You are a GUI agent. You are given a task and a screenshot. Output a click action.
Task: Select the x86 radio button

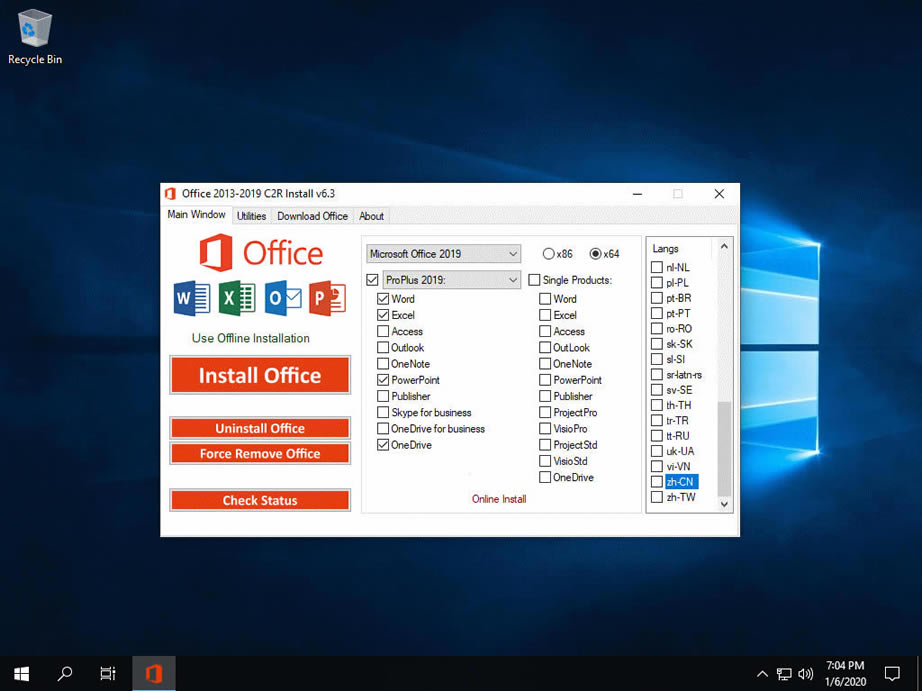pyautogui.click(x=548, y=253)
